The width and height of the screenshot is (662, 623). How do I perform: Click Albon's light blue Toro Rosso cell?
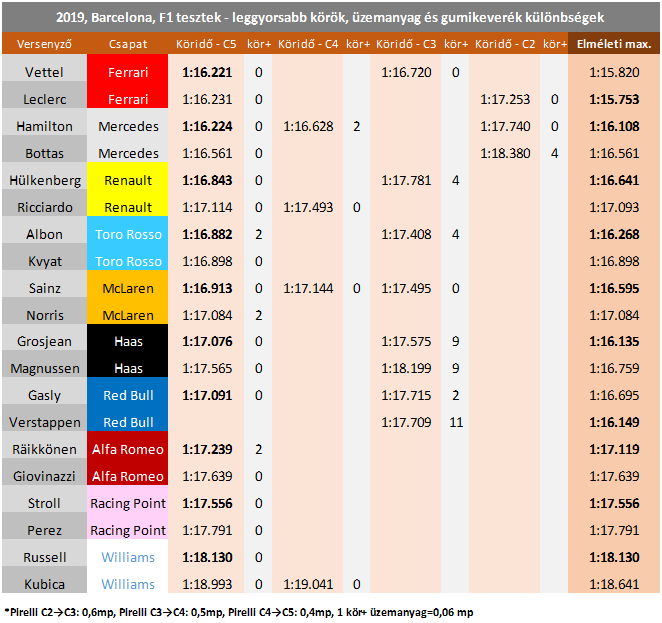point(128,230)
